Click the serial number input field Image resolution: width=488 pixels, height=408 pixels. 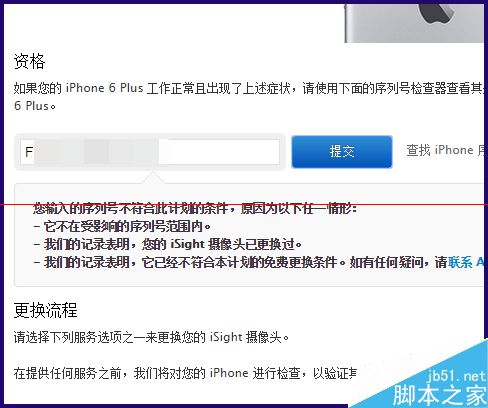(150, 152)
